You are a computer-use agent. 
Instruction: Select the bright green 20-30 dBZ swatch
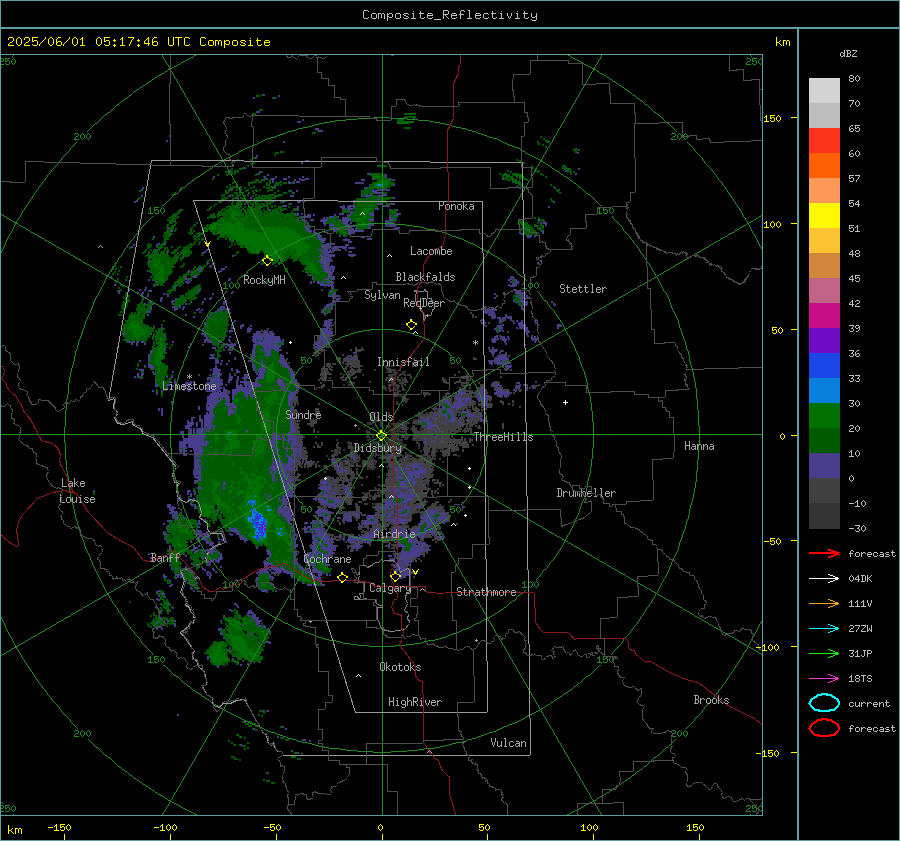coord(824,416)
